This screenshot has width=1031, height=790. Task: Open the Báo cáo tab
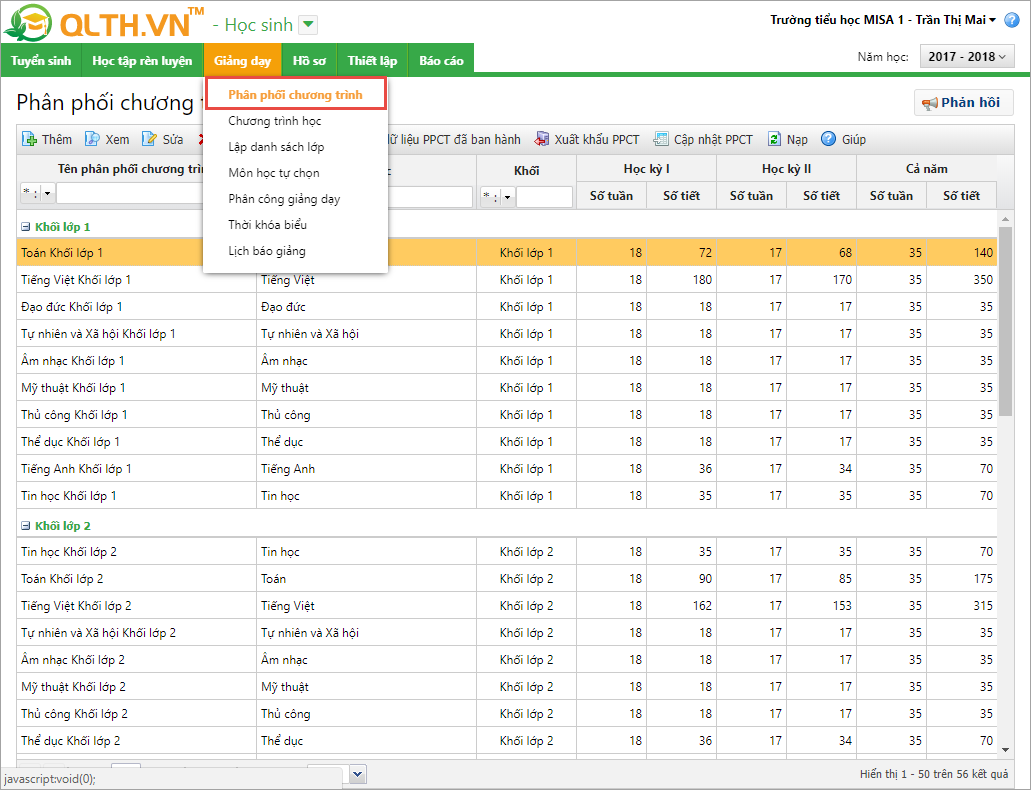tap(441, 61)
